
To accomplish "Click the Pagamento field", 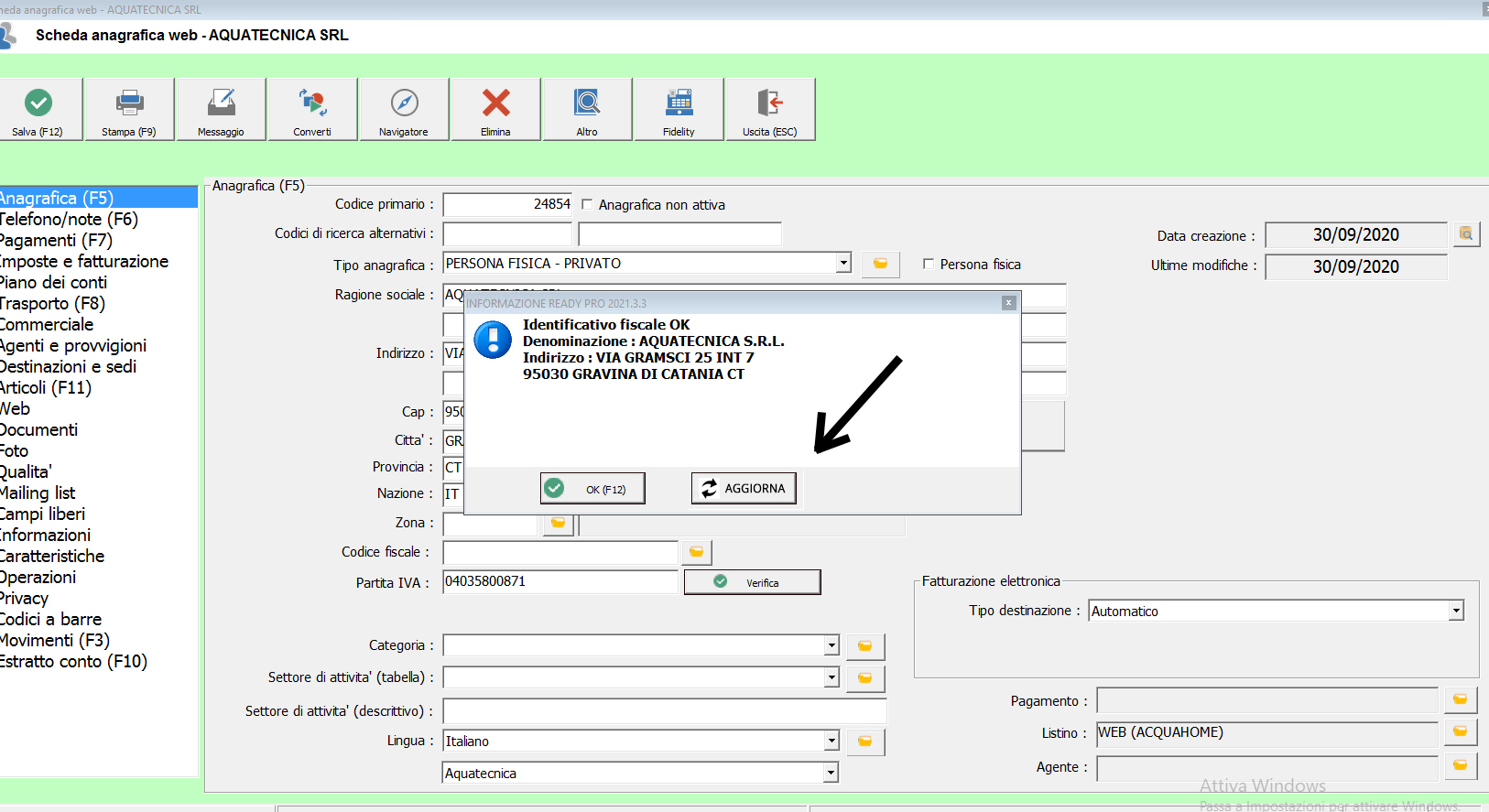I will point(1267,700).
